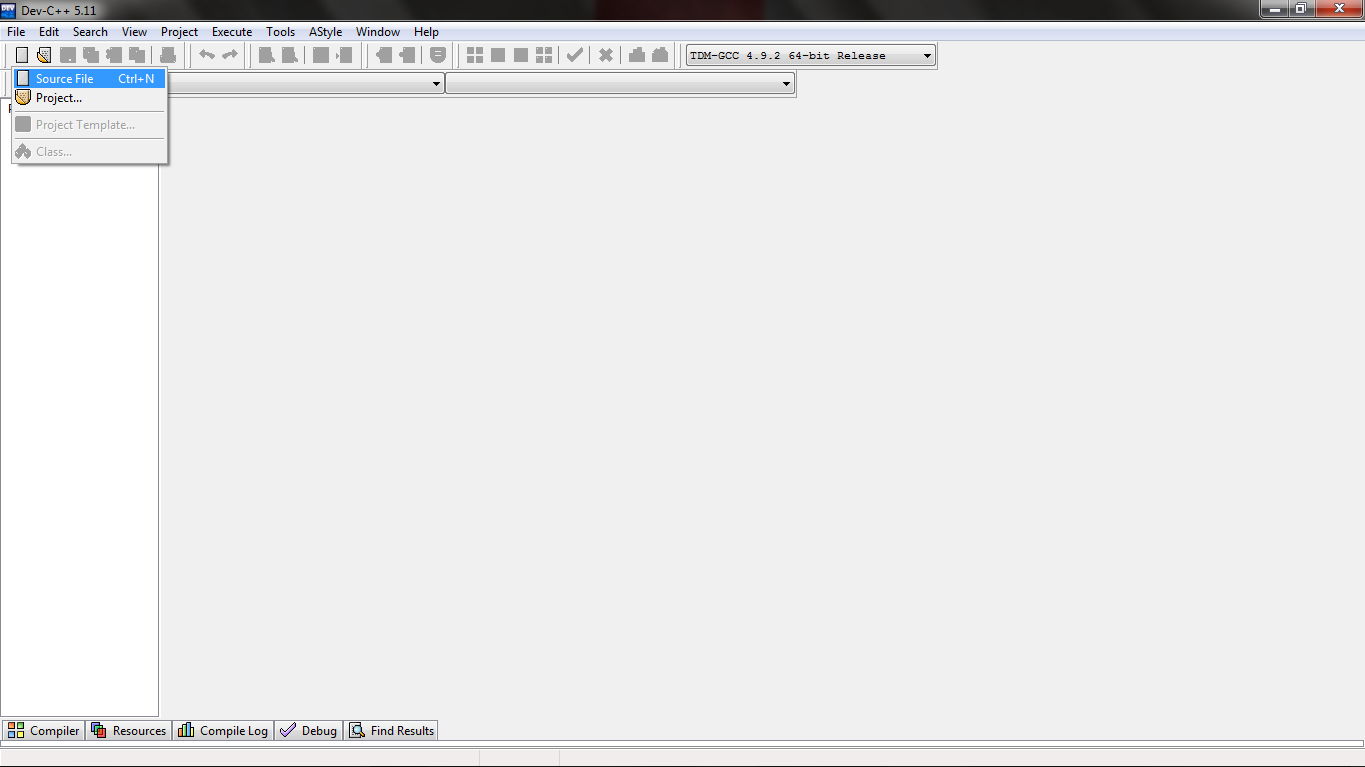
Task: Click the Close file toolbar icon
Action: 114,55
